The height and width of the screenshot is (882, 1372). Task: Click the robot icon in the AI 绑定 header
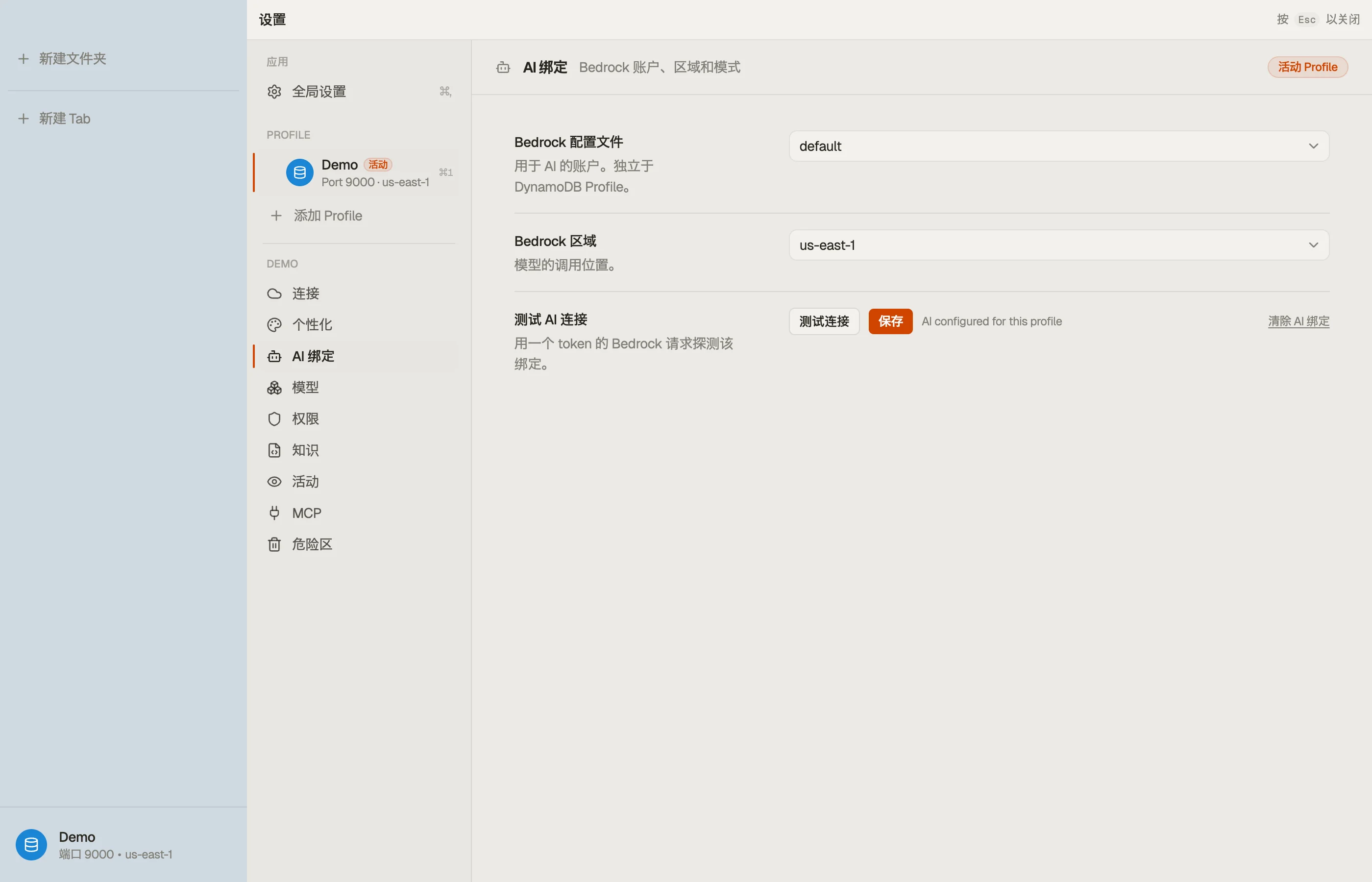click(x=503, y=68)
